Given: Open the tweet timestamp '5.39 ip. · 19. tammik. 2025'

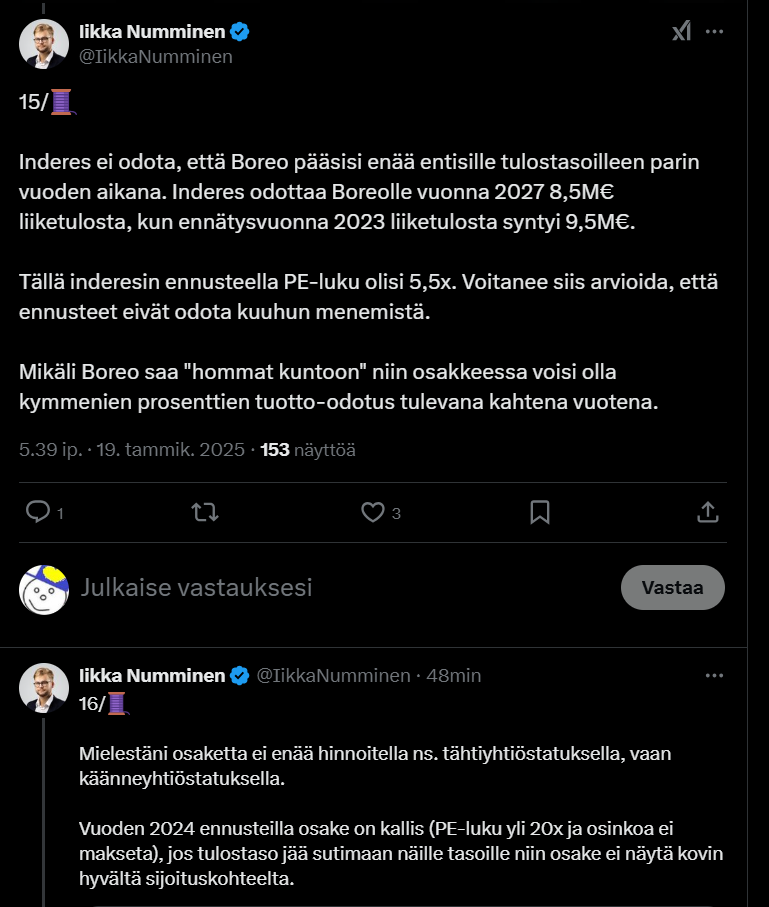Looking at the screenshot, I should [x=132, y=450].
